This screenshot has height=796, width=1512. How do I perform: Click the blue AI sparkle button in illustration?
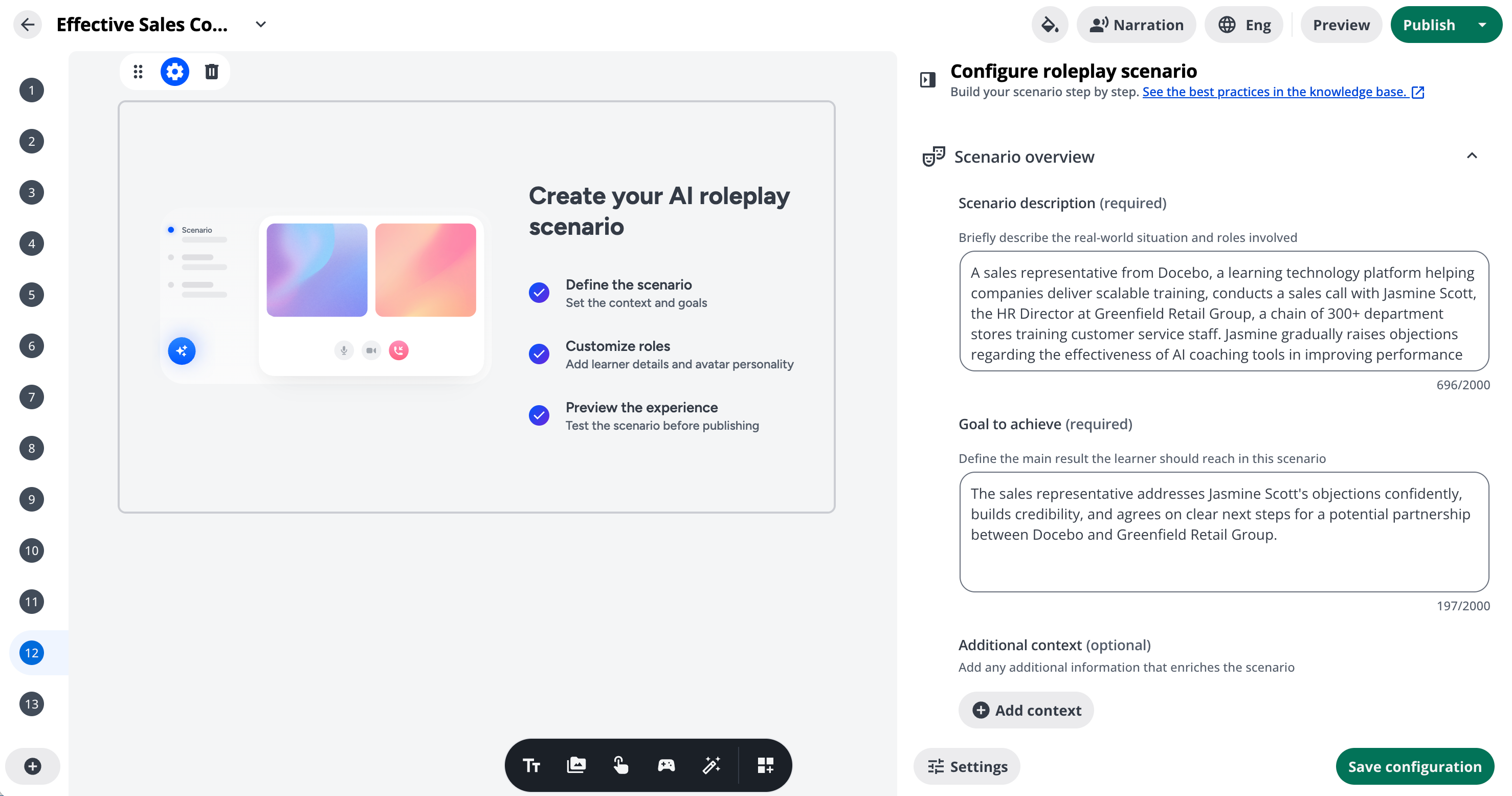point(182,351)
